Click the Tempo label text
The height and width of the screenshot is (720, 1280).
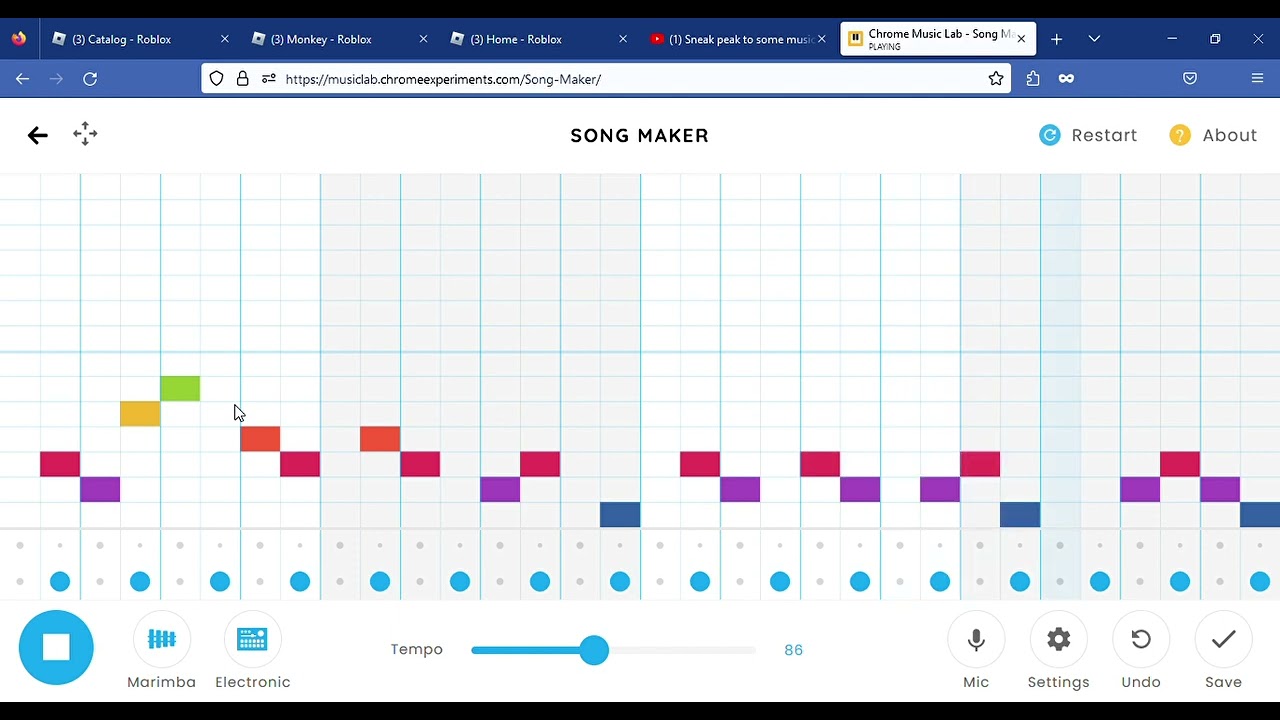(x=417, y=649)
